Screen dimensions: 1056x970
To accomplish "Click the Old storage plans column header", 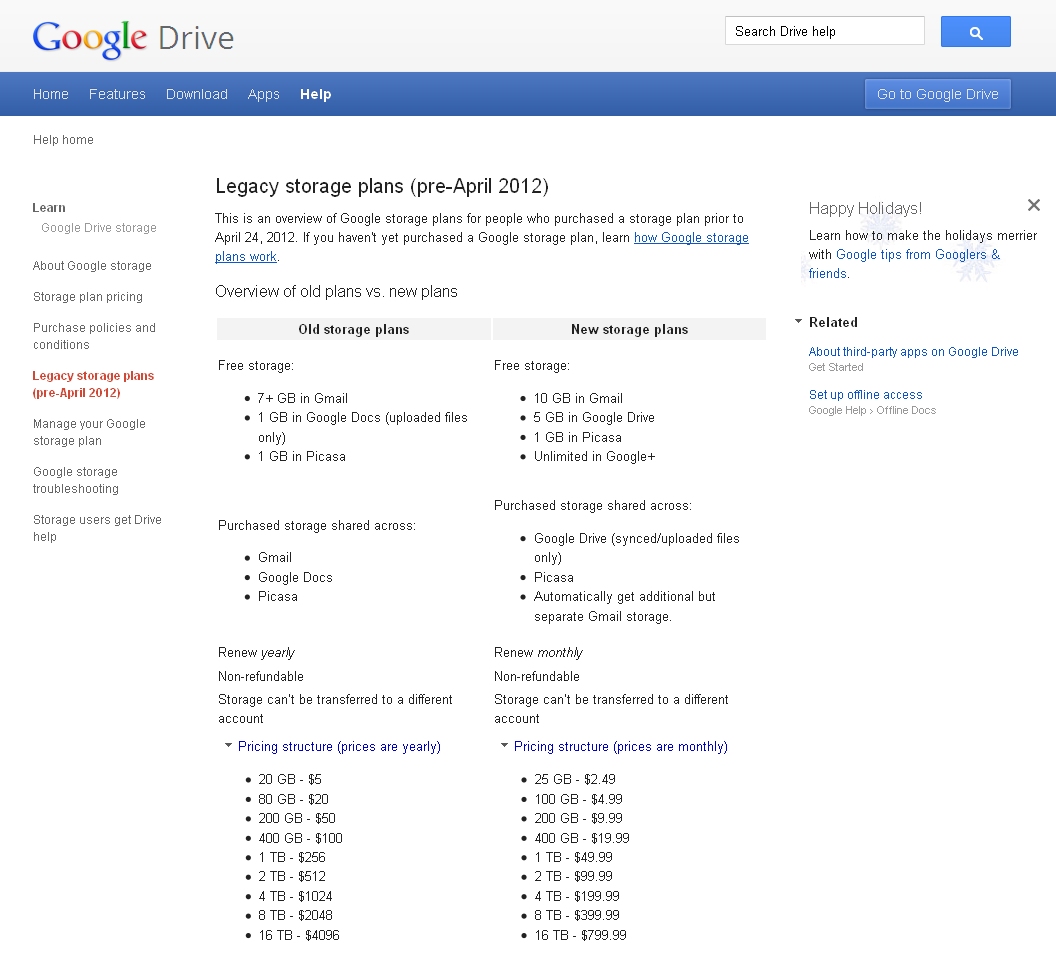I will point(354,329).
